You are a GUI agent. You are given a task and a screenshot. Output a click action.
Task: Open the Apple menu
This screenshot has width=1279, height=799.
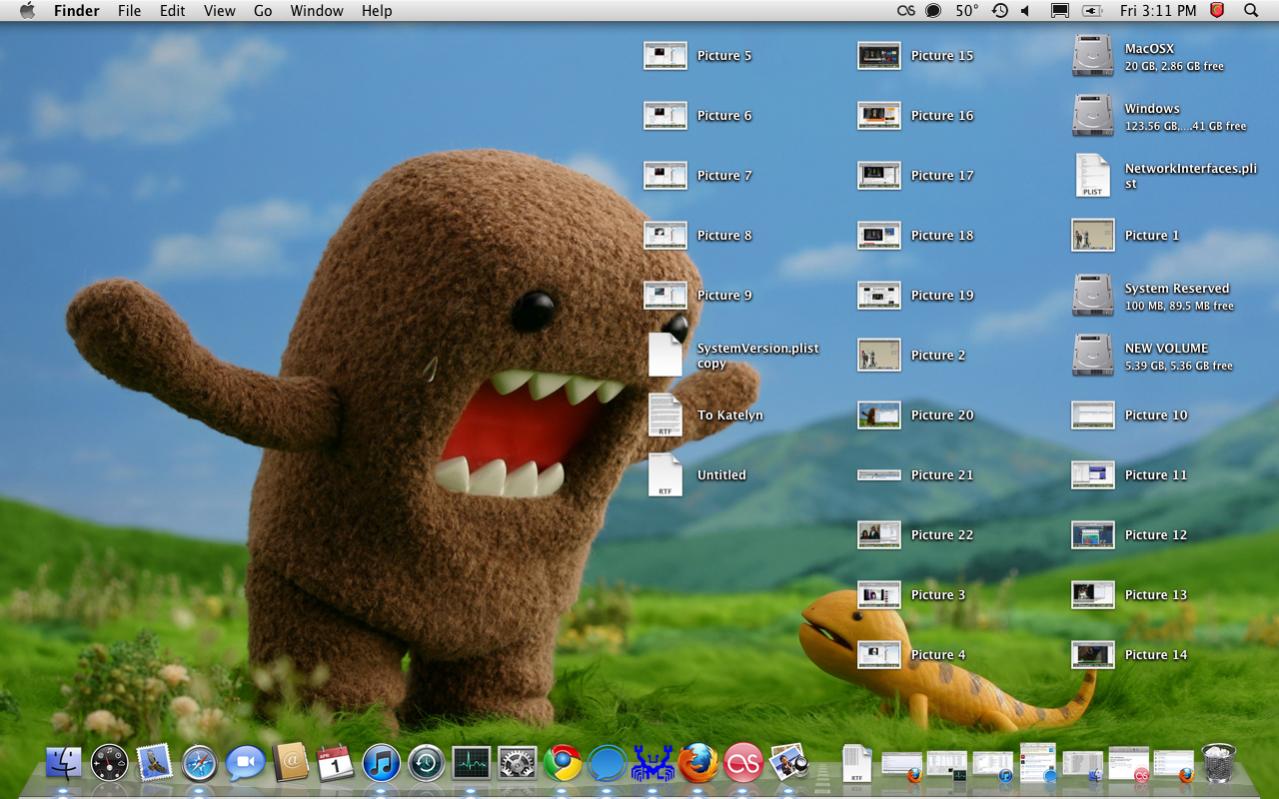pyautogui.click(x=27, y=11)
